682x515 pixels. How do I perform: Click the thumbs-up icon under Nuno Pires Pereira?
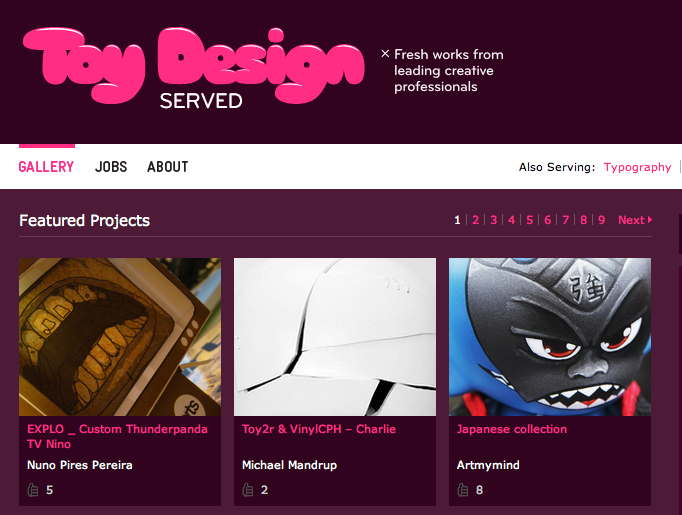point(33,490)
